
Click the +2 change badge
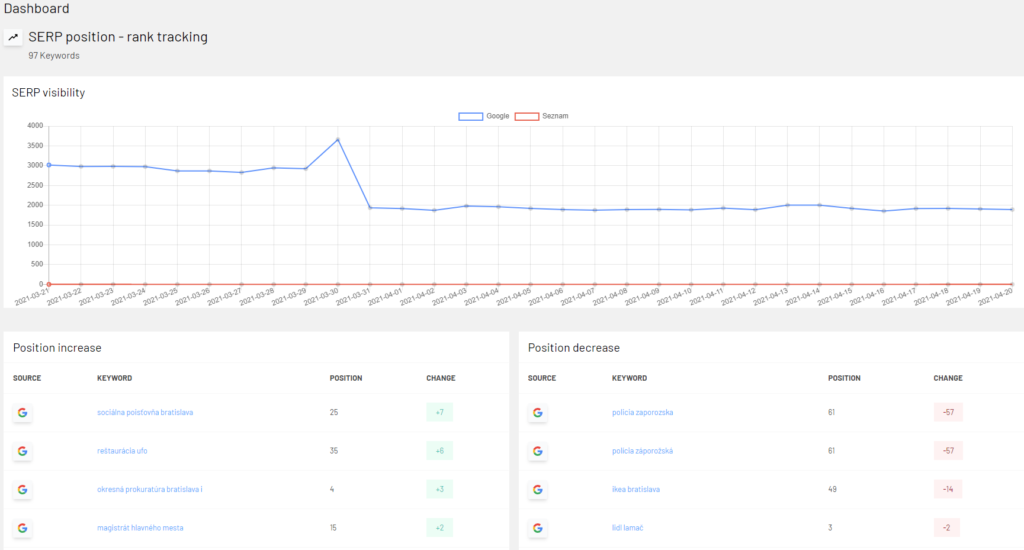(440, 528)
